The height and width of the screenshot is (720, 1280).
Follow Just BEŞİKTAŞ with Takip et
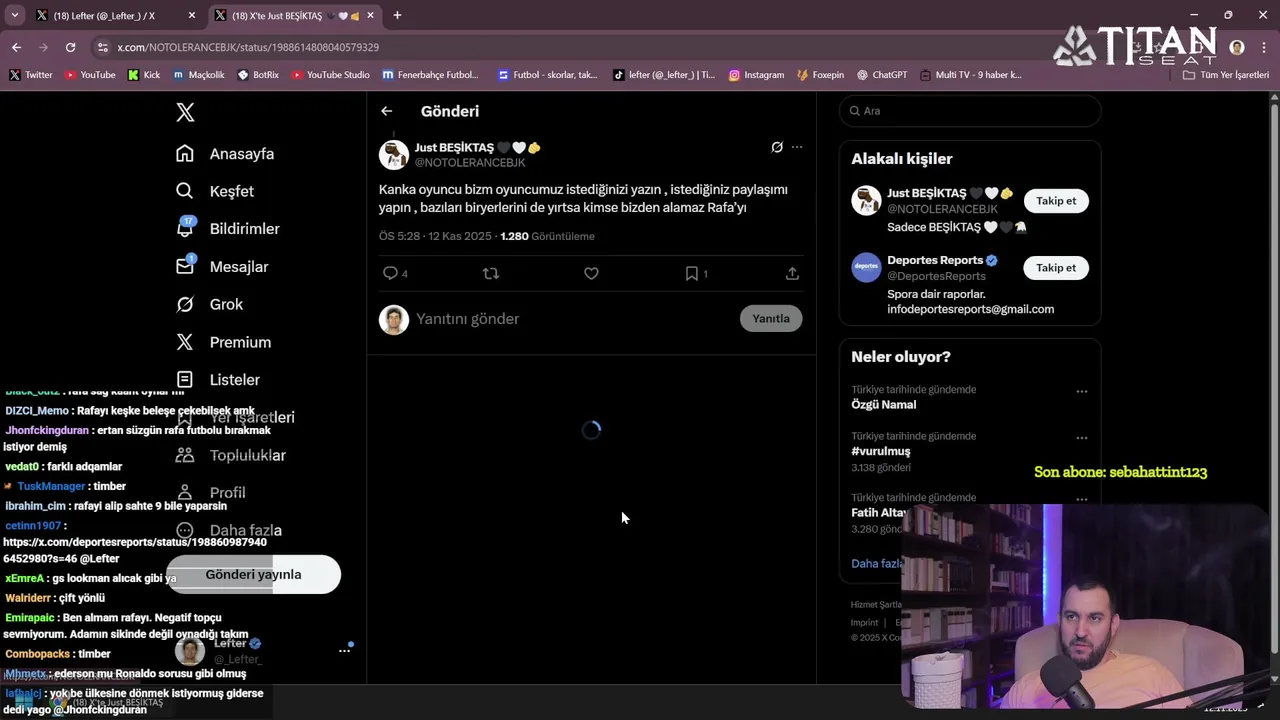1056,201
